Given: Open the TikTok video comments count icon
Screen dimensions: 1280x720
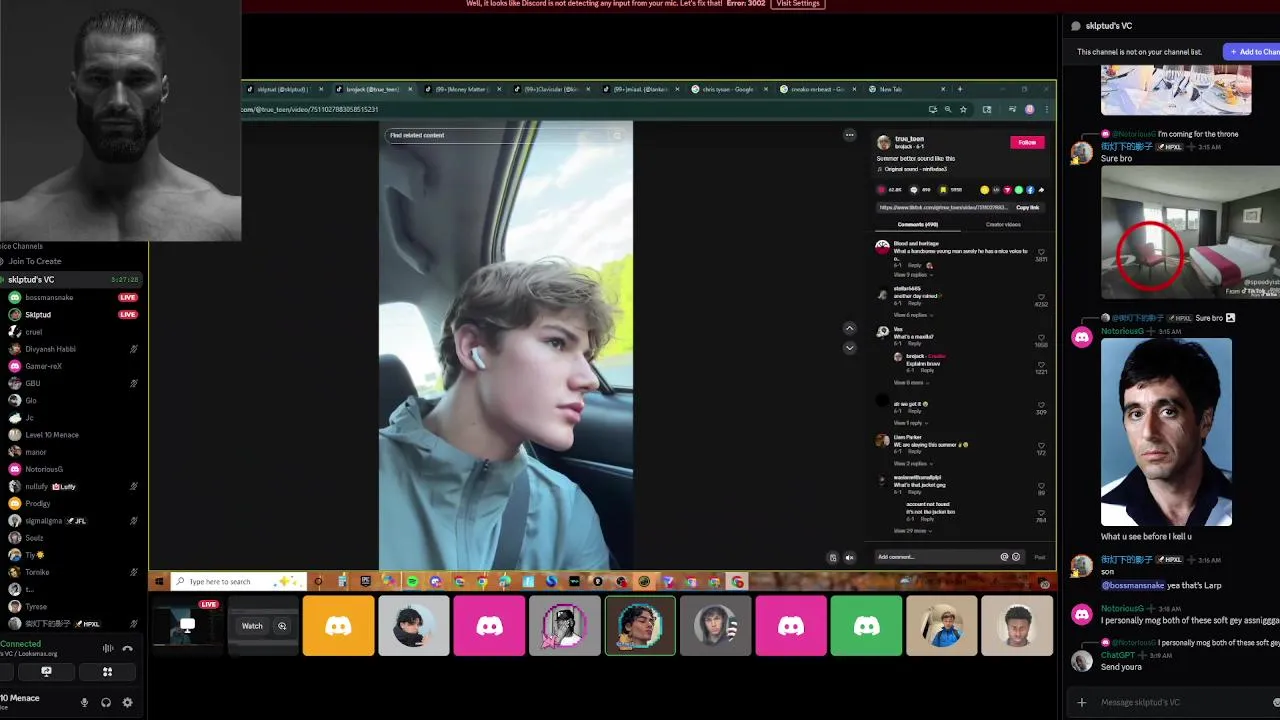Looking at the screenshot, I should (912, 190).
